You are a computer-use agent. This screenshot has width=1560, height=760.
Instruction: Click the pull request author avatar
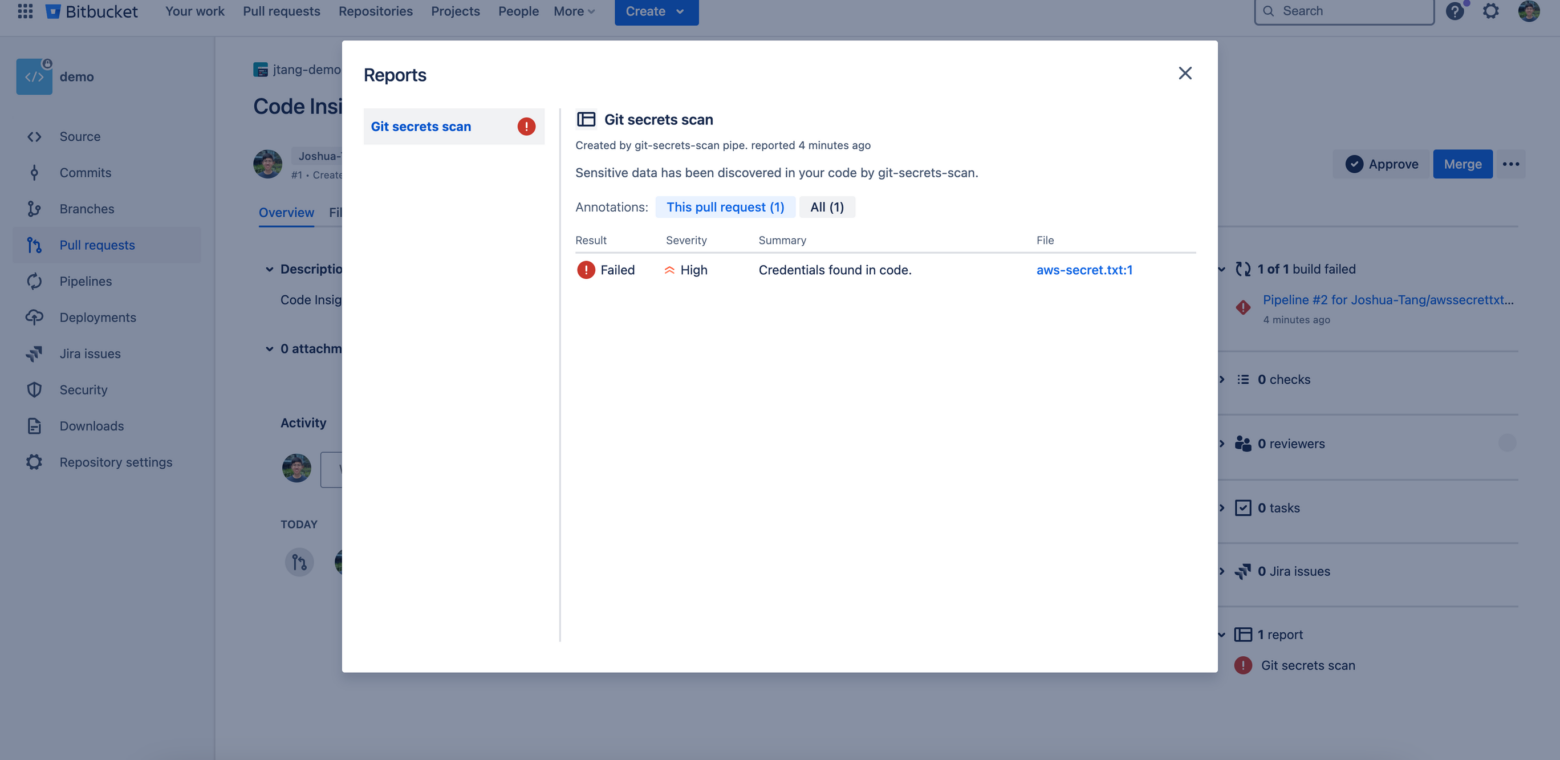click(267, 164)
